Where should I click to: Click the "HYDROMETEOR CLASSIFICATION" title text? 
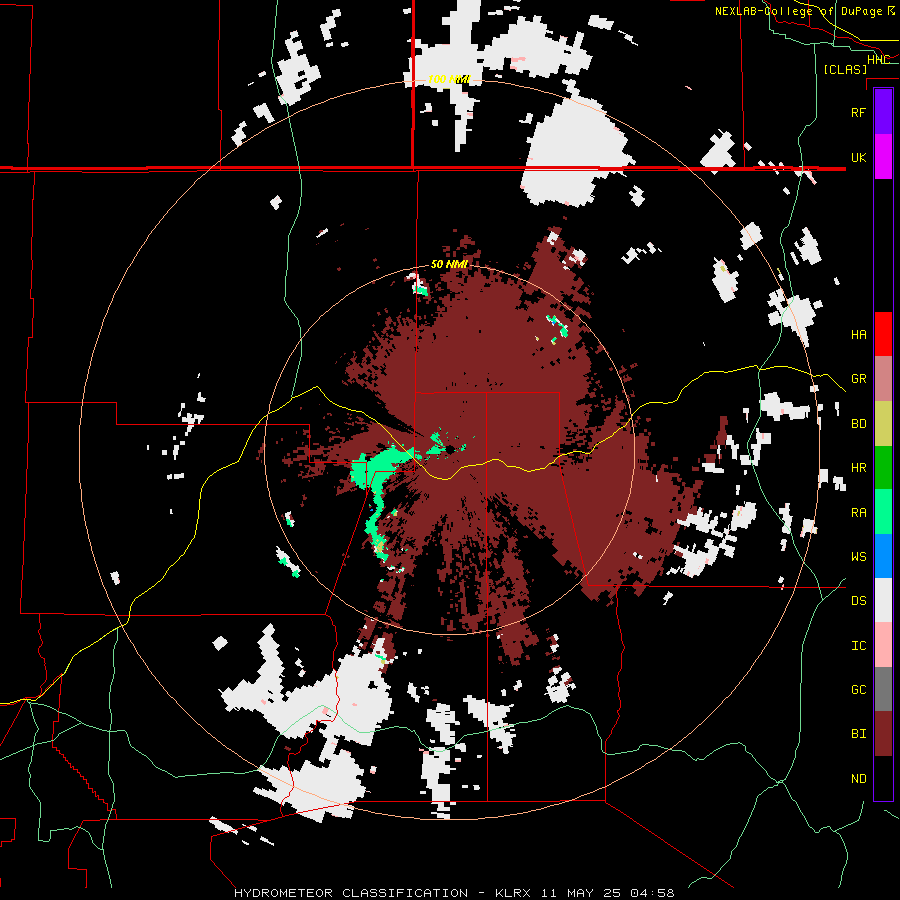tap(351, 893)
